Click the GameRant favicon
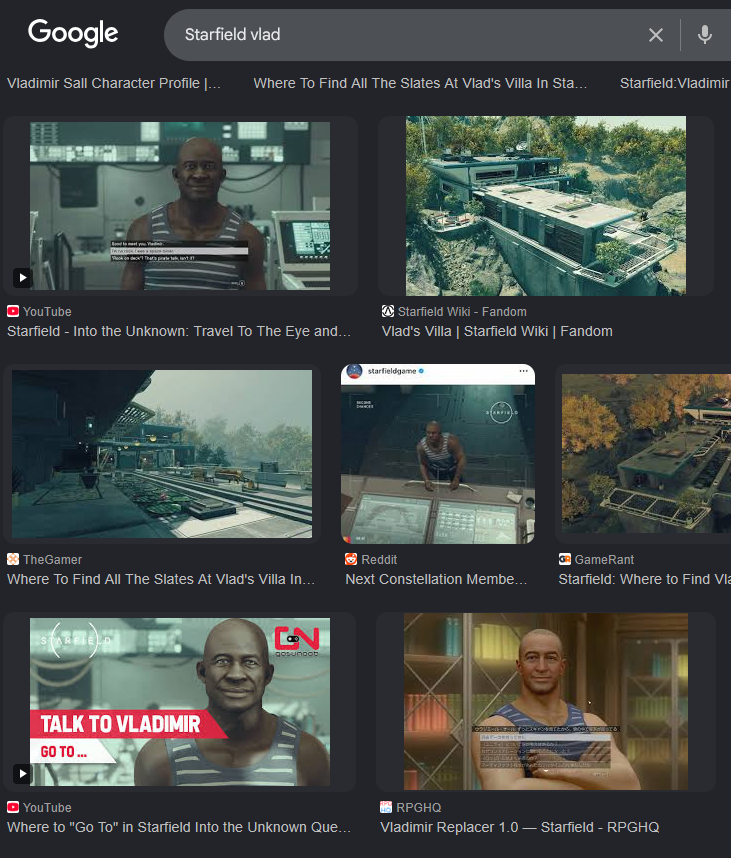 point(564,559)
